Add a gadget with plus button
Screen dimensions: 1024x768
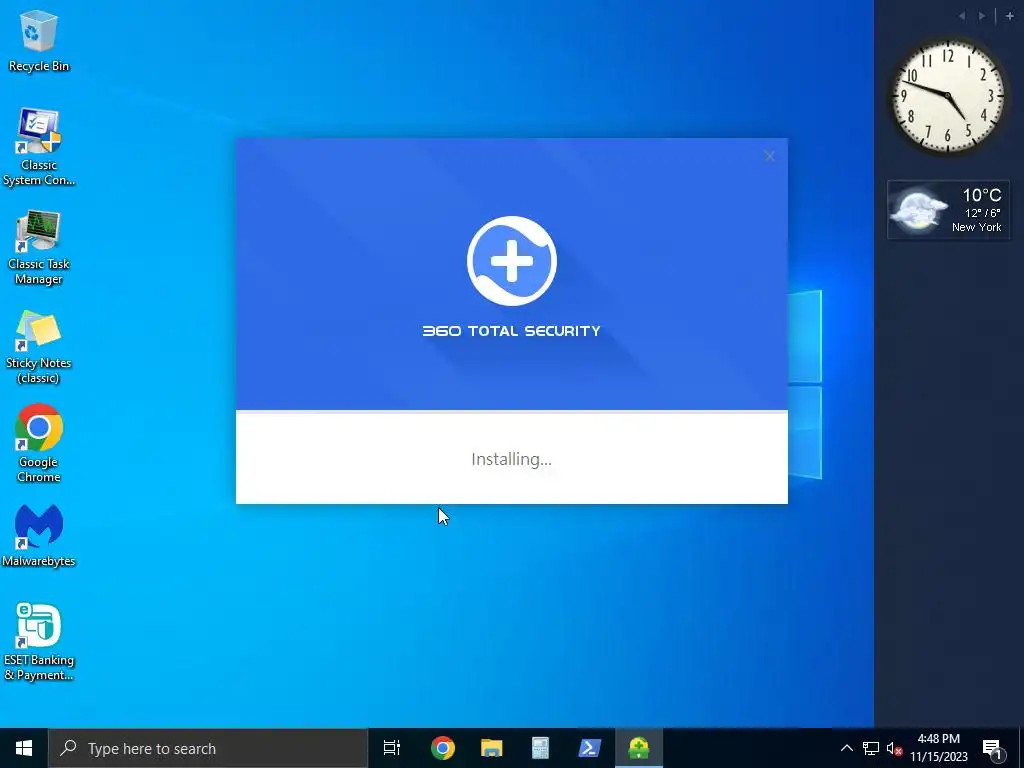coord(1009,16)
